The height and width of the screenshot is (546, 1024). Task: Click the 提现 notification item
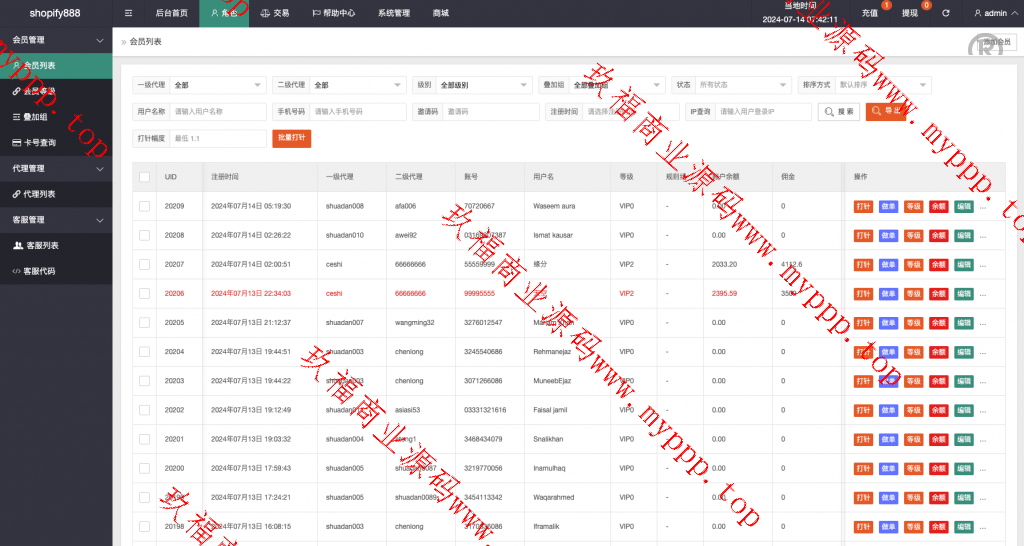pos(911,13)
